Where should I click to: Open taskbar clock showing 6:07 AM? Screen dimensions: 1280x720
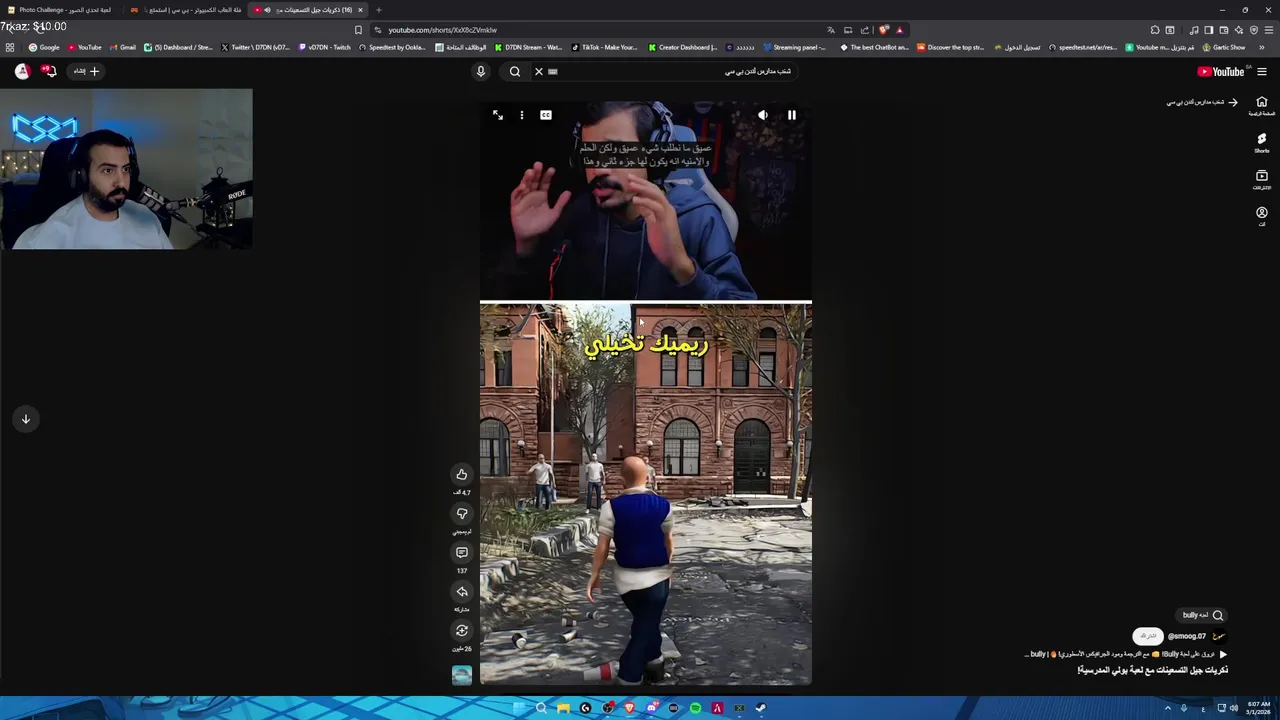coord(1257,708)
